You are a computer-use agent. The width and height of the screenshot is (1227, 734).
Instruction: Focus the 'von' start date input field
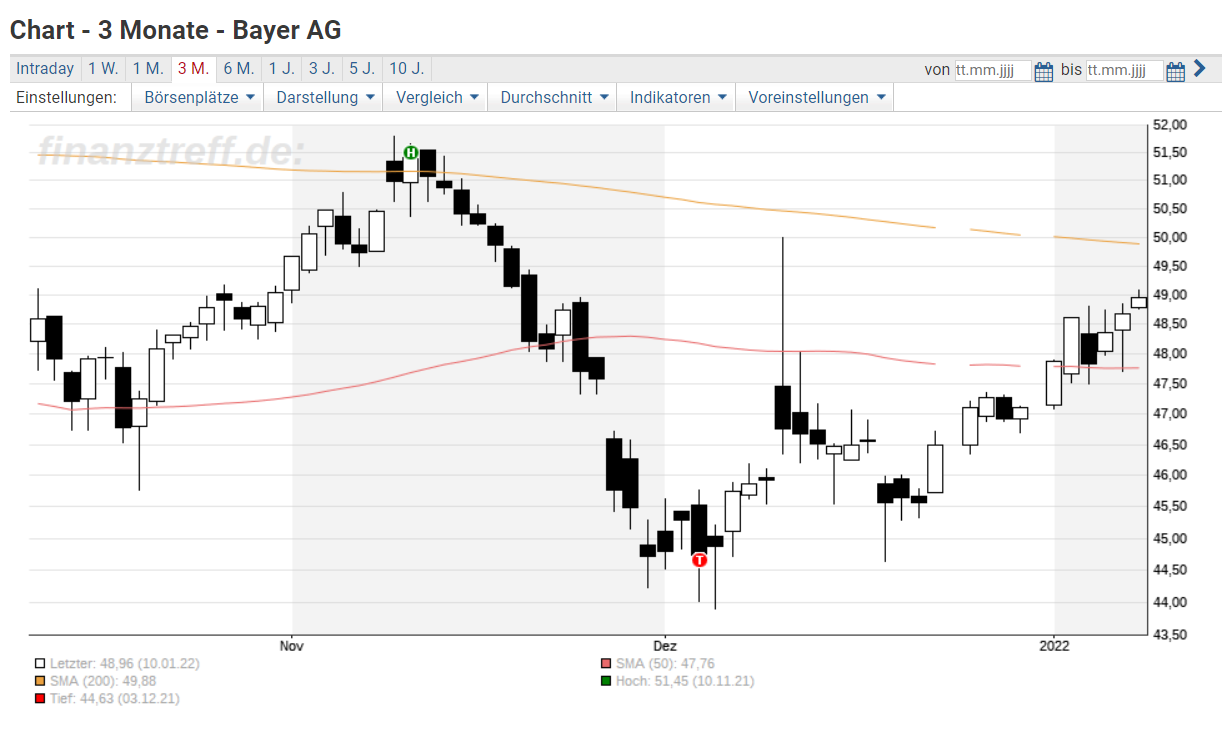(x=993, y=71)
